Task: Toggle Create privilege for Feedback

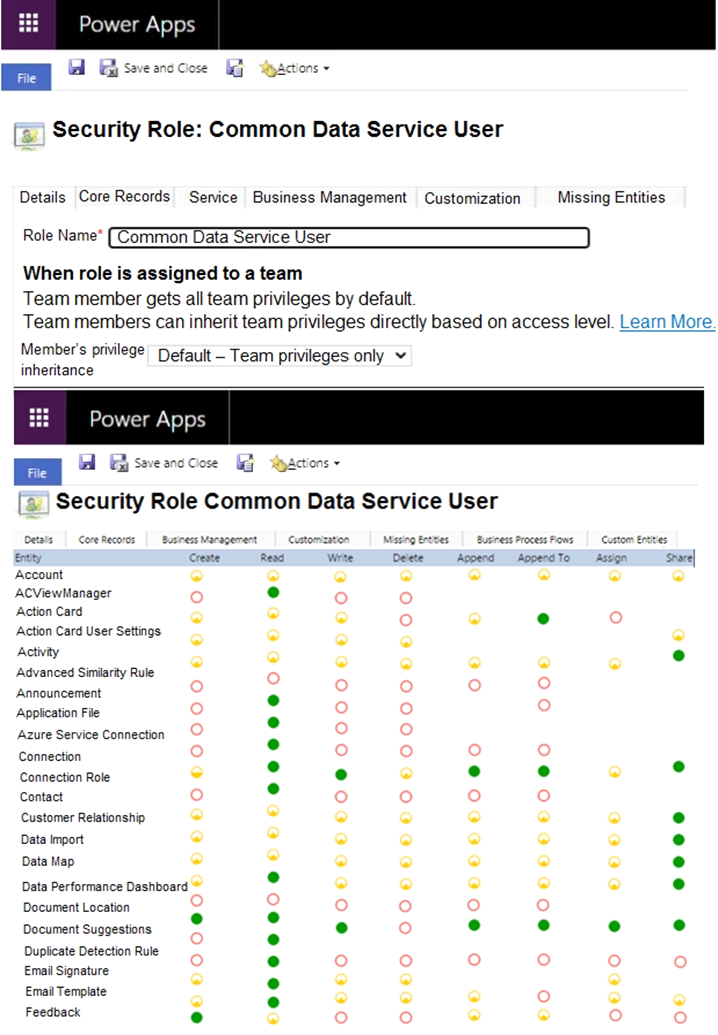Action: pos(197,1017)
